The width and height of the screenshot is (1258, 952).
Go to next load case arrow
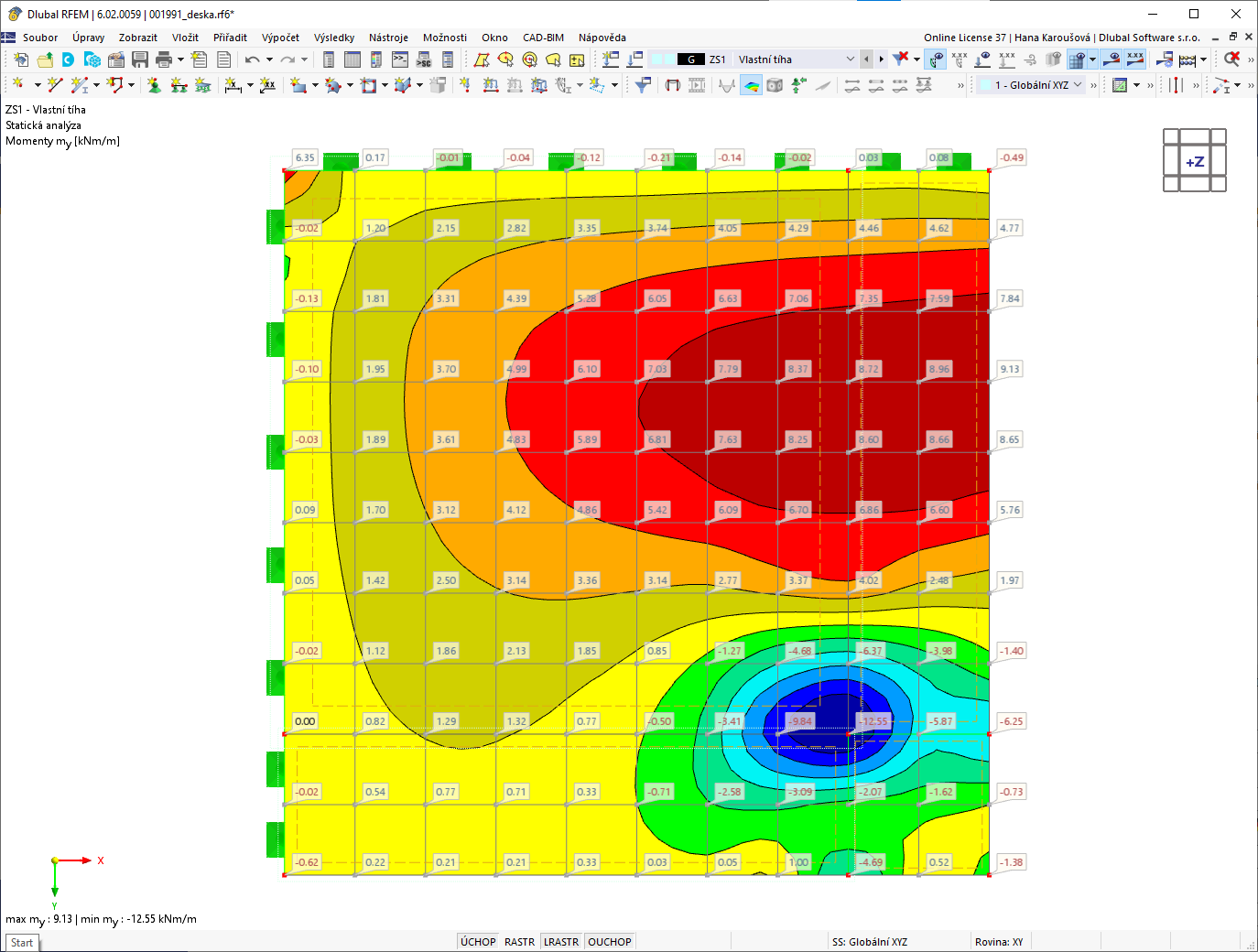point(882,59)
